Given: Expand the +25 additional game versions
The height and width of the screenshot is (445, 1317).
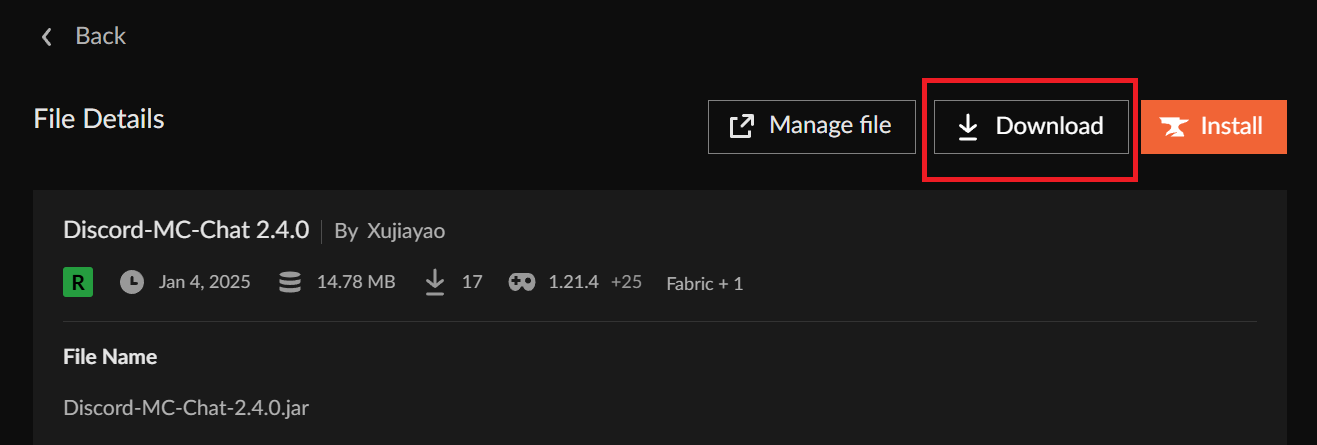Looking at the screenshot, I should click(626, 282).
